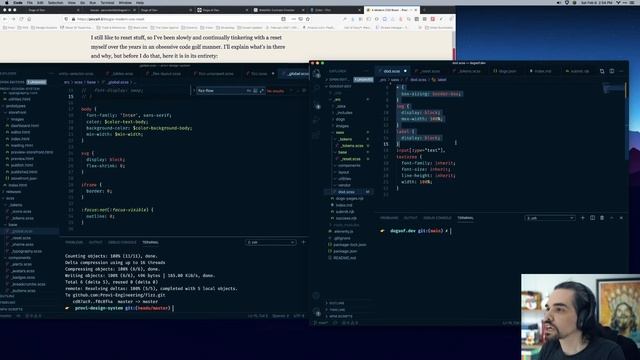
Task: Open Explorer in right VS Code activity bar
Action: (x=316, y=74)
